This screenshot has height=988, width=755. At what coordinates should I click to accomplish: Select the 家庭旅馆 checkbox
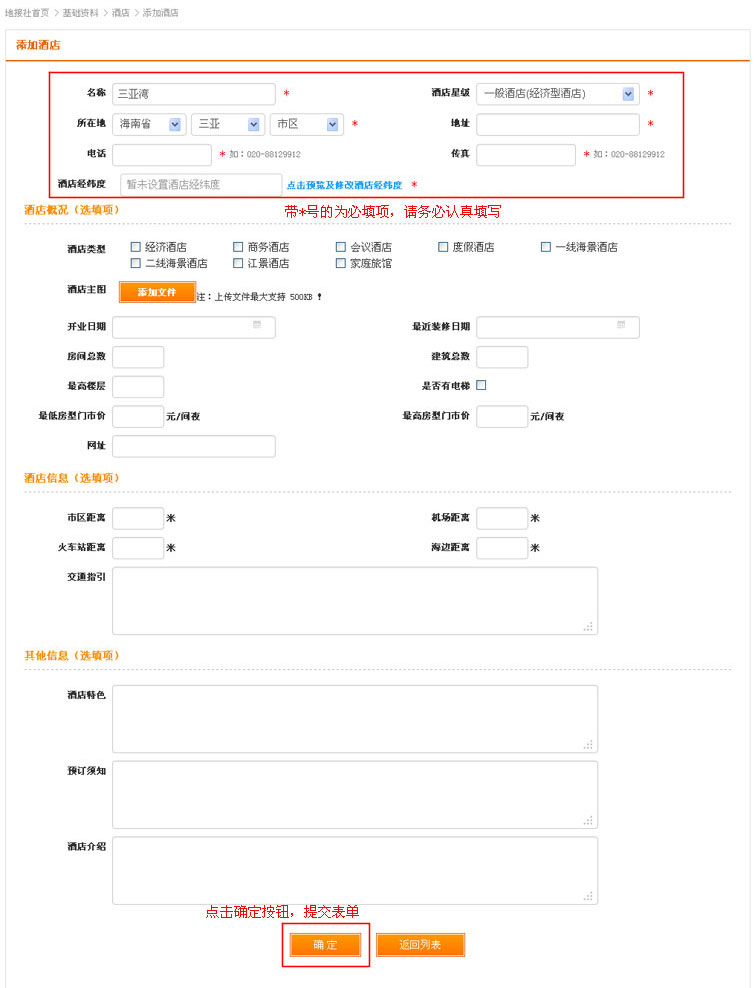tap(341, 264)
